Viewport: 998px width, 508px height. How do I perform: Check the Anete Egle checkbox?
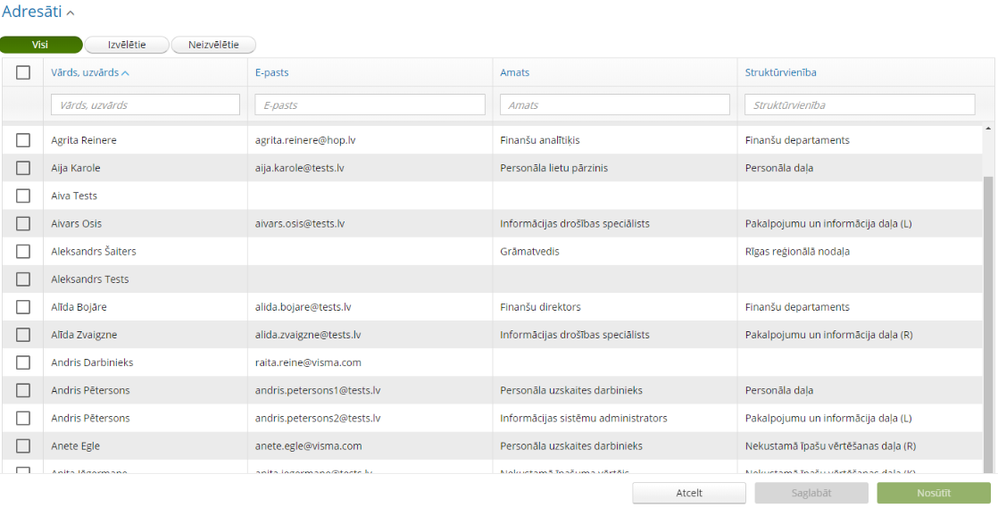(x=23, y=446)
